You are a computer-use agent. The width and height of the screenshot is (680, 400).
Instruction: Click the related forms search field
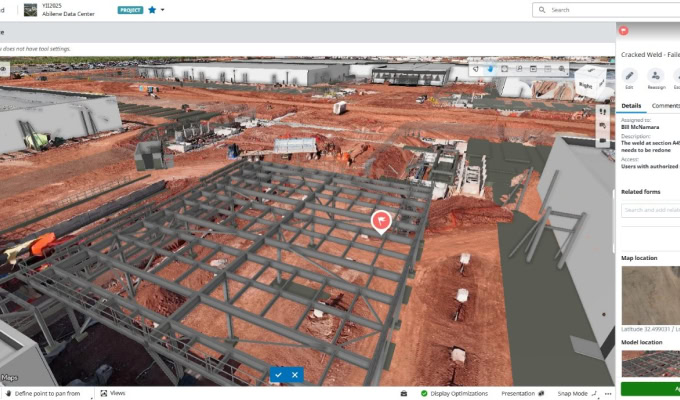pos(650,210)
